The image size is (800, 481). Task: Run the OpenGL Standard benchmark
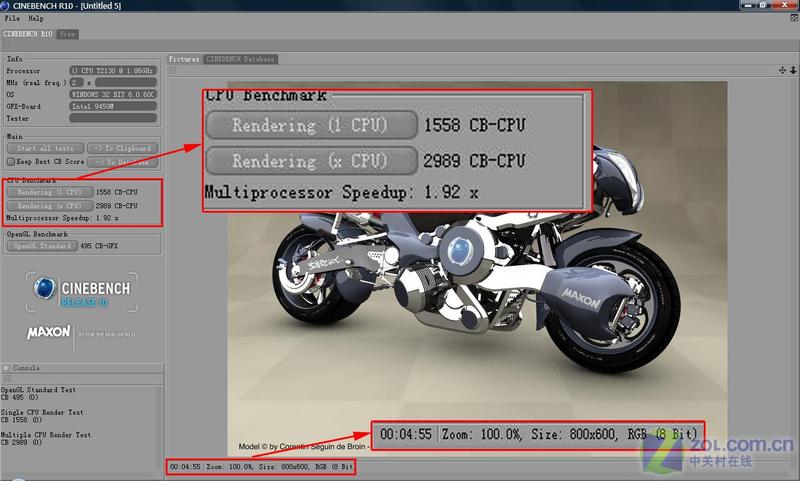pos(42,246)
